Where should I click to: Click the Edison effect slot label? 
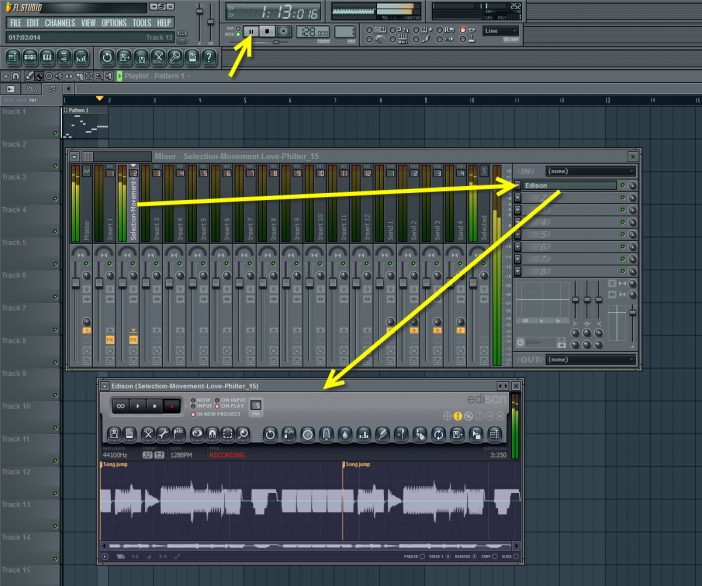[569, 185]
